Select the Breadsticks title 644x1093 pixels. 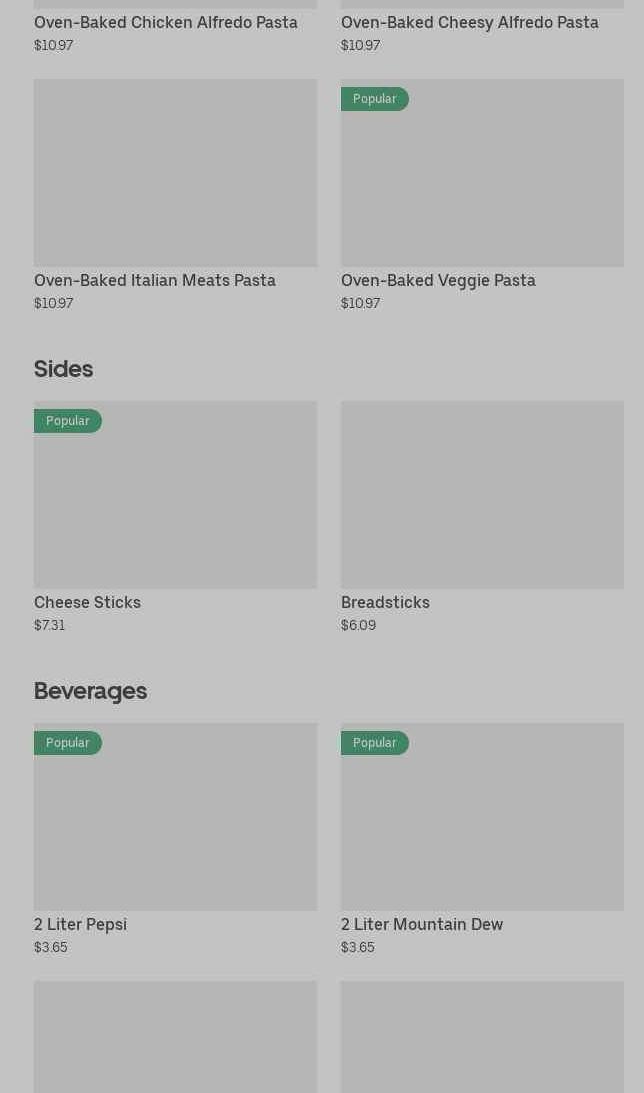point(385,602)
